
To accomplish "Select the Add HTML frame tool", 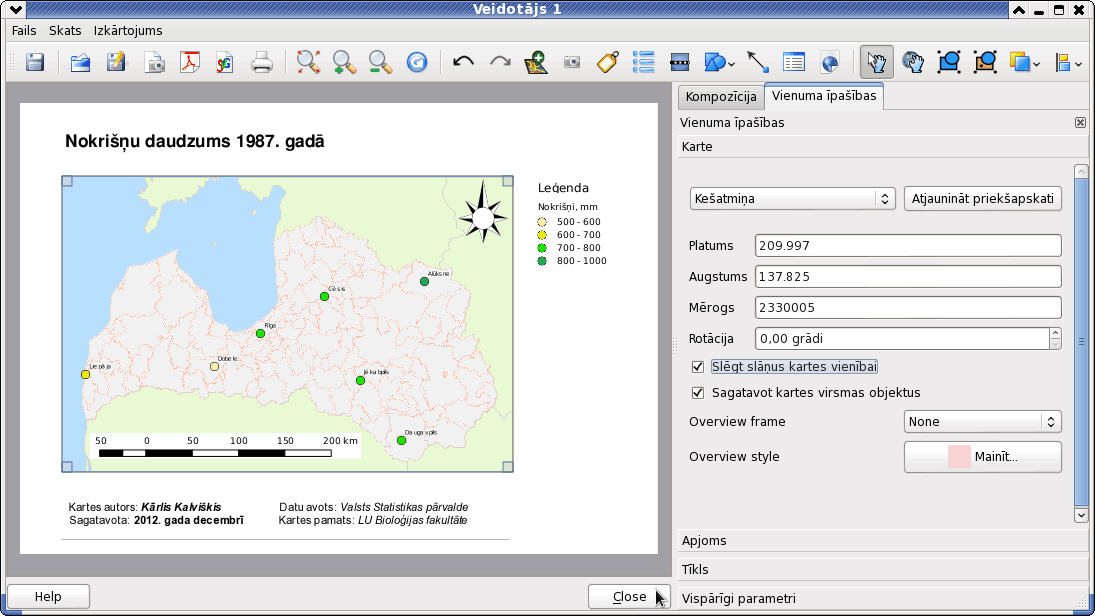I will 830,62.
